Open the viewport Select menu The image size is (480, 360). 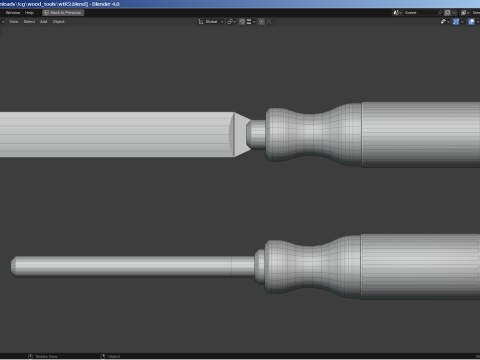[x=29, y=22]
